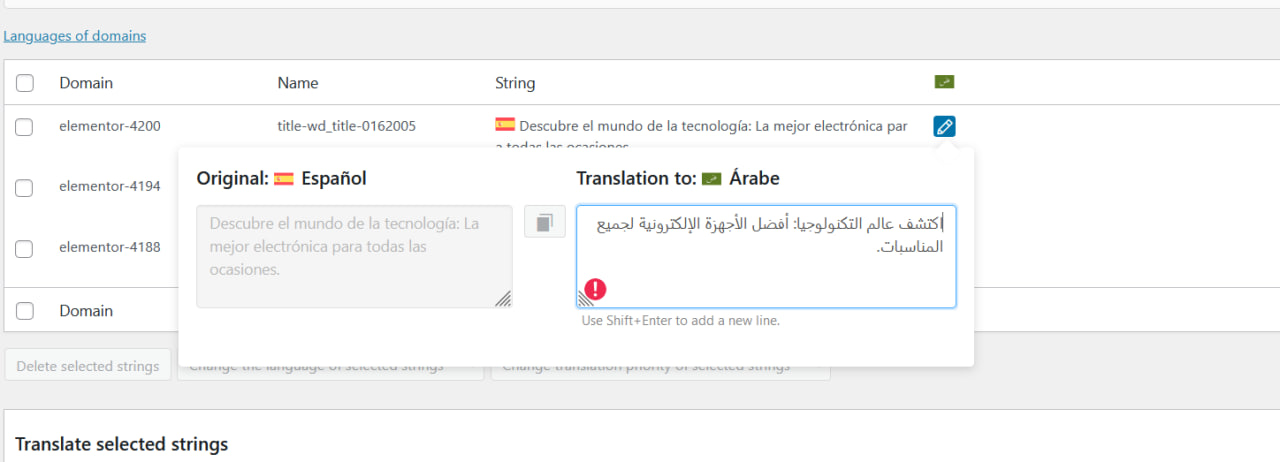
Task: Click the title-wd_title-0162005 name cell
Action: pyautogui.click(x=346, y=126)
